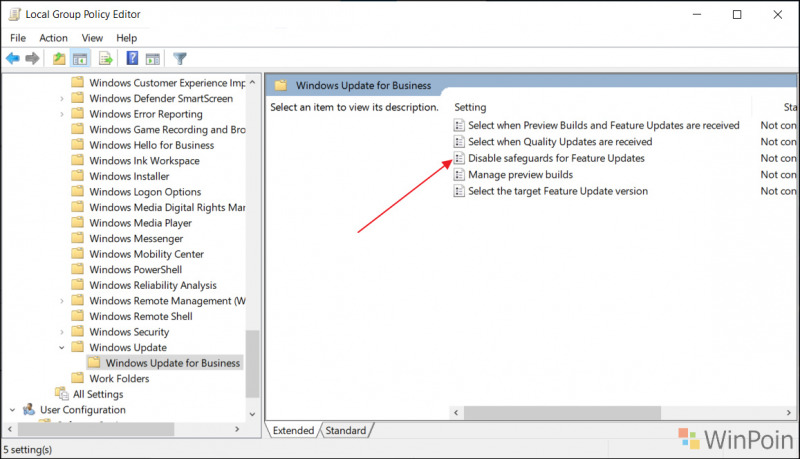Select Windows Media Digital Rights folder

pos(167,207)
